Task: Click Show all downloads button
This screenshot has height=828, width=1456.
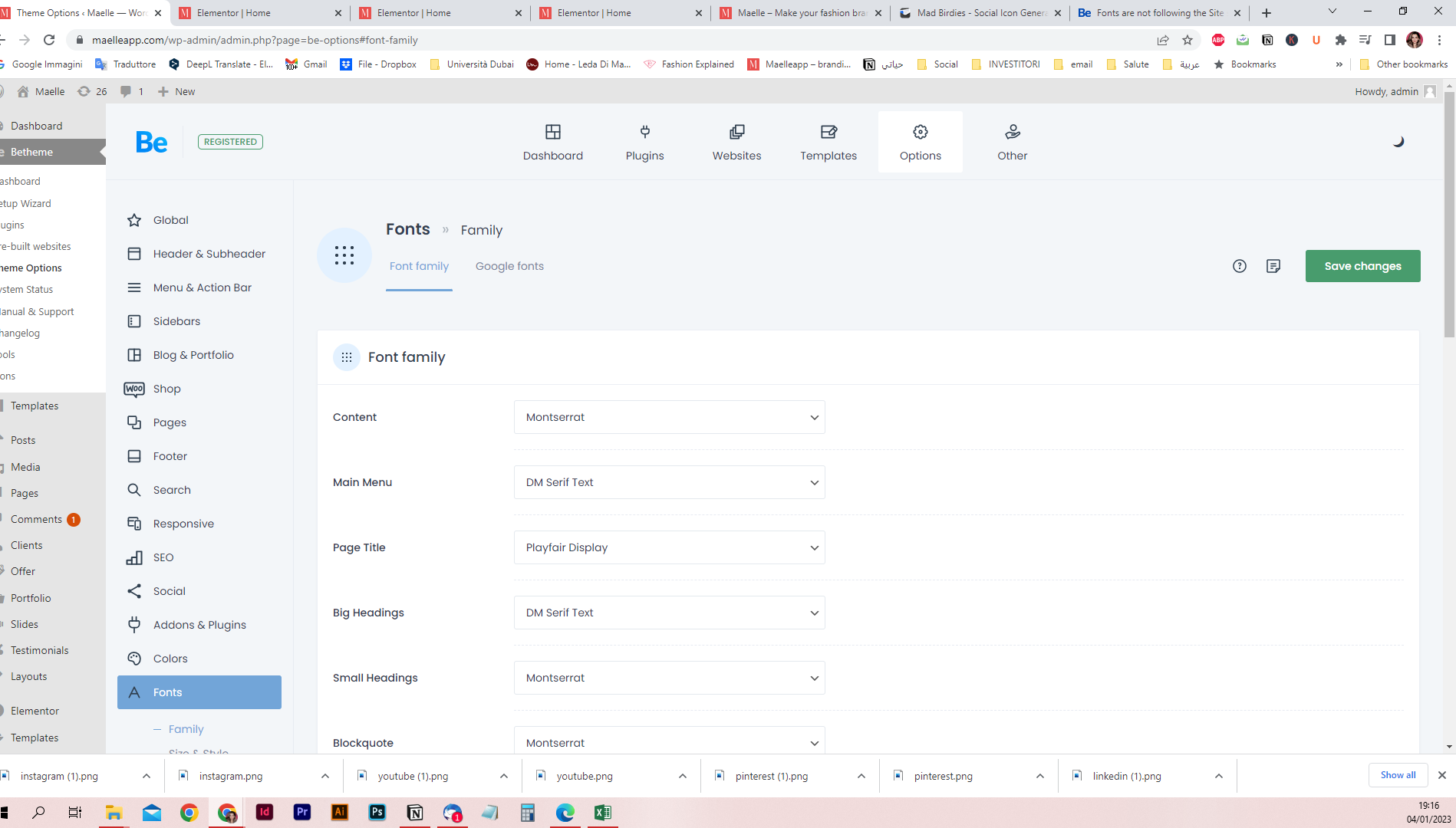Action: (x=1398, y=775)
